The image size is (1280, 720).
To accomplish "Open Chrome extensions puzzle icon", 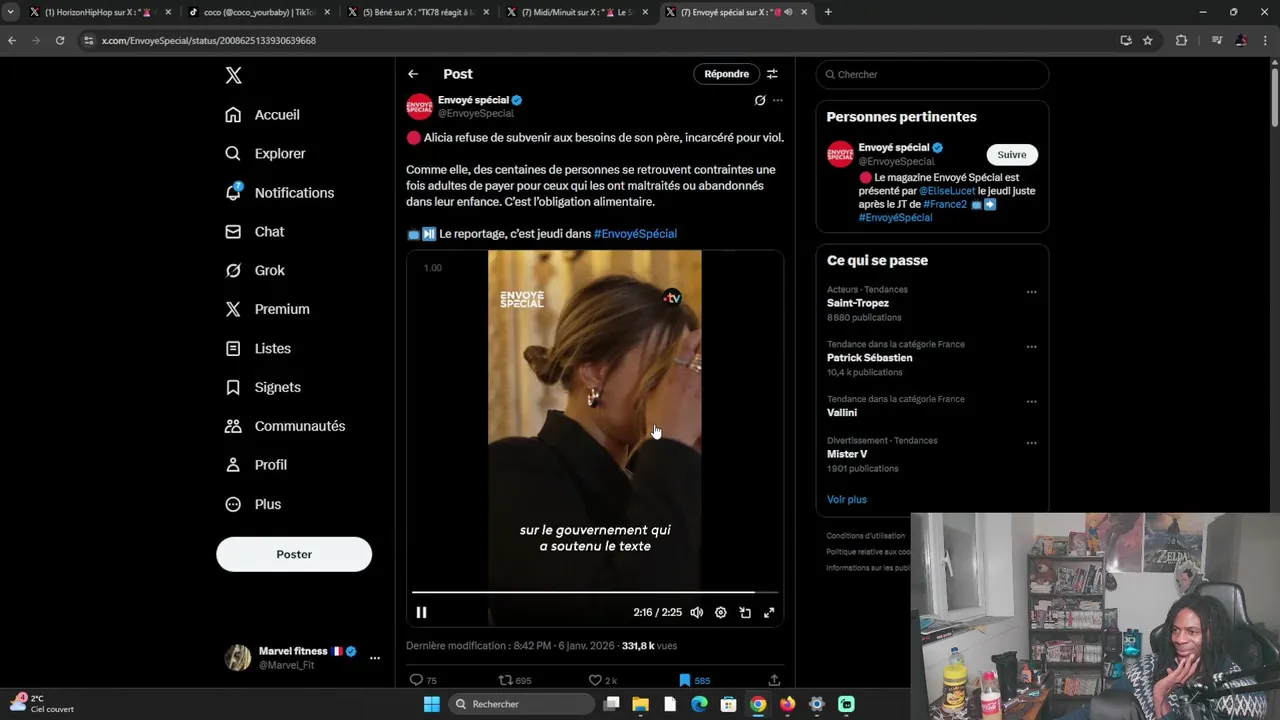I will (1181, 41).
